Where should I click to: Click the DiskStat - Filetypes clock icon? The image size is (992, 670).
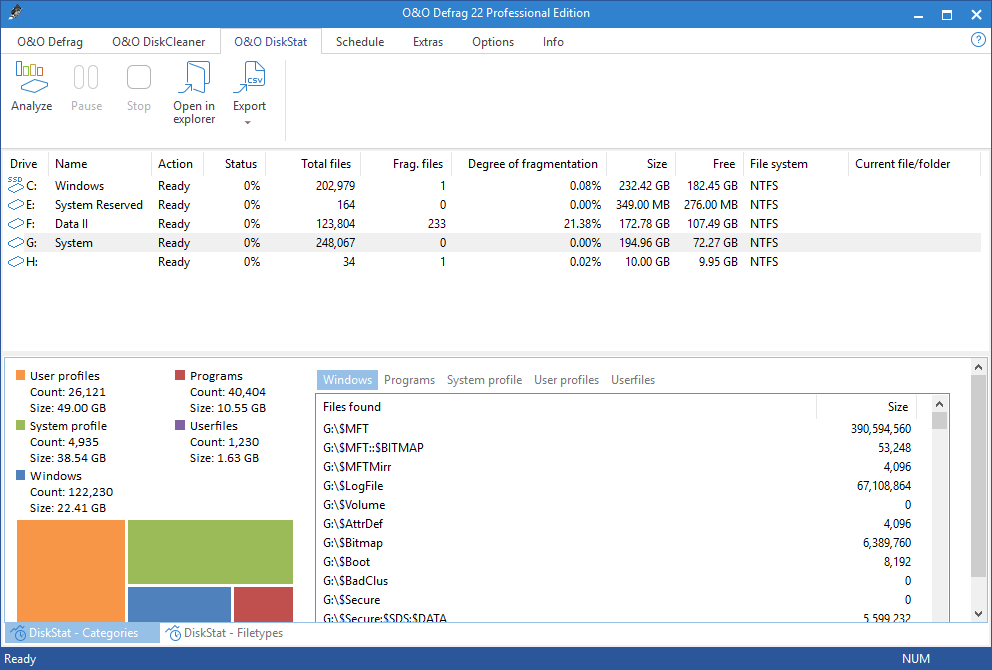click(173, 633)
